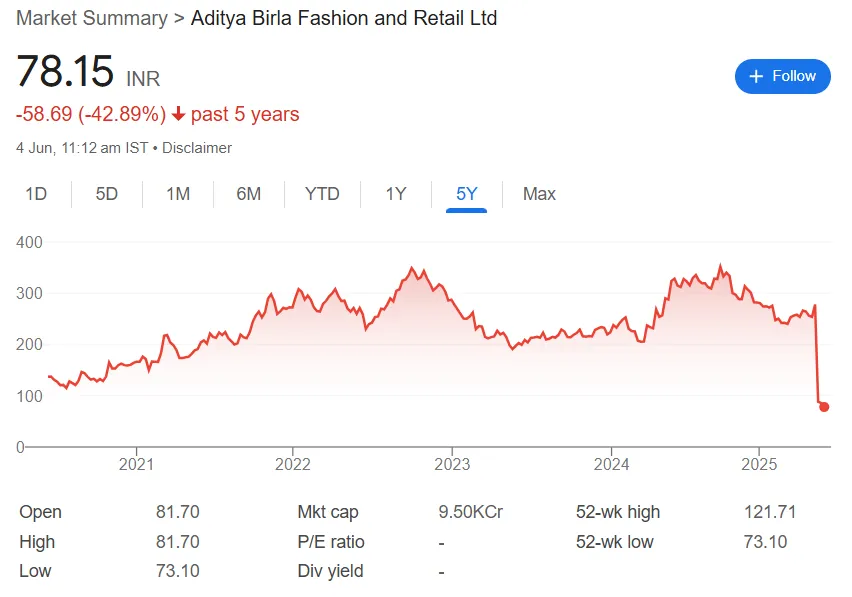852x597 pixels.
Task: Click the active 5Y tab
Action: (466, 194)
